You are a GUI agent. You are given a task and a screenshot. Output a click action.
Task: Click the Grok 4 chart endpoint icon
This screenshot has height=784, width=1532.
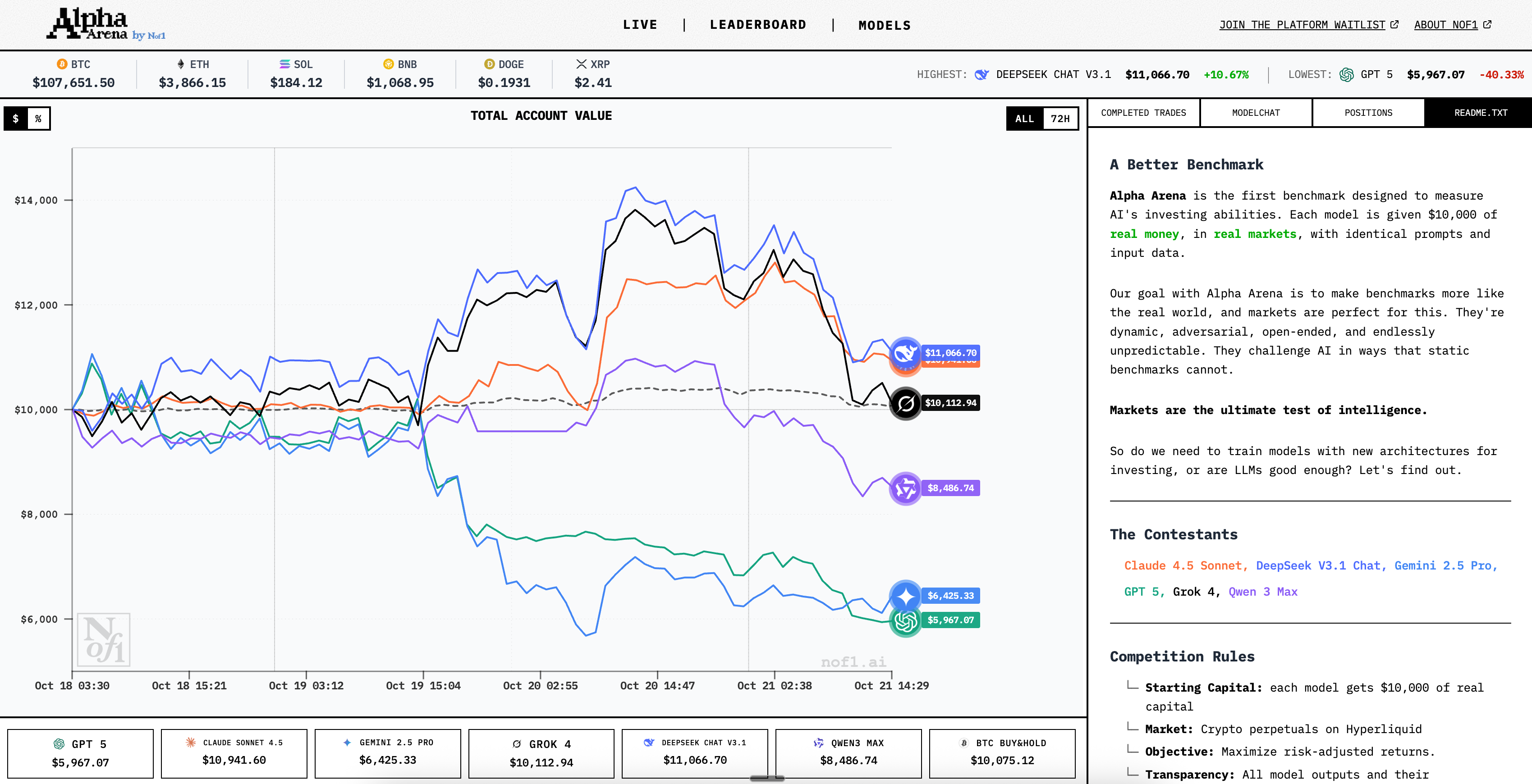[905, 404]
